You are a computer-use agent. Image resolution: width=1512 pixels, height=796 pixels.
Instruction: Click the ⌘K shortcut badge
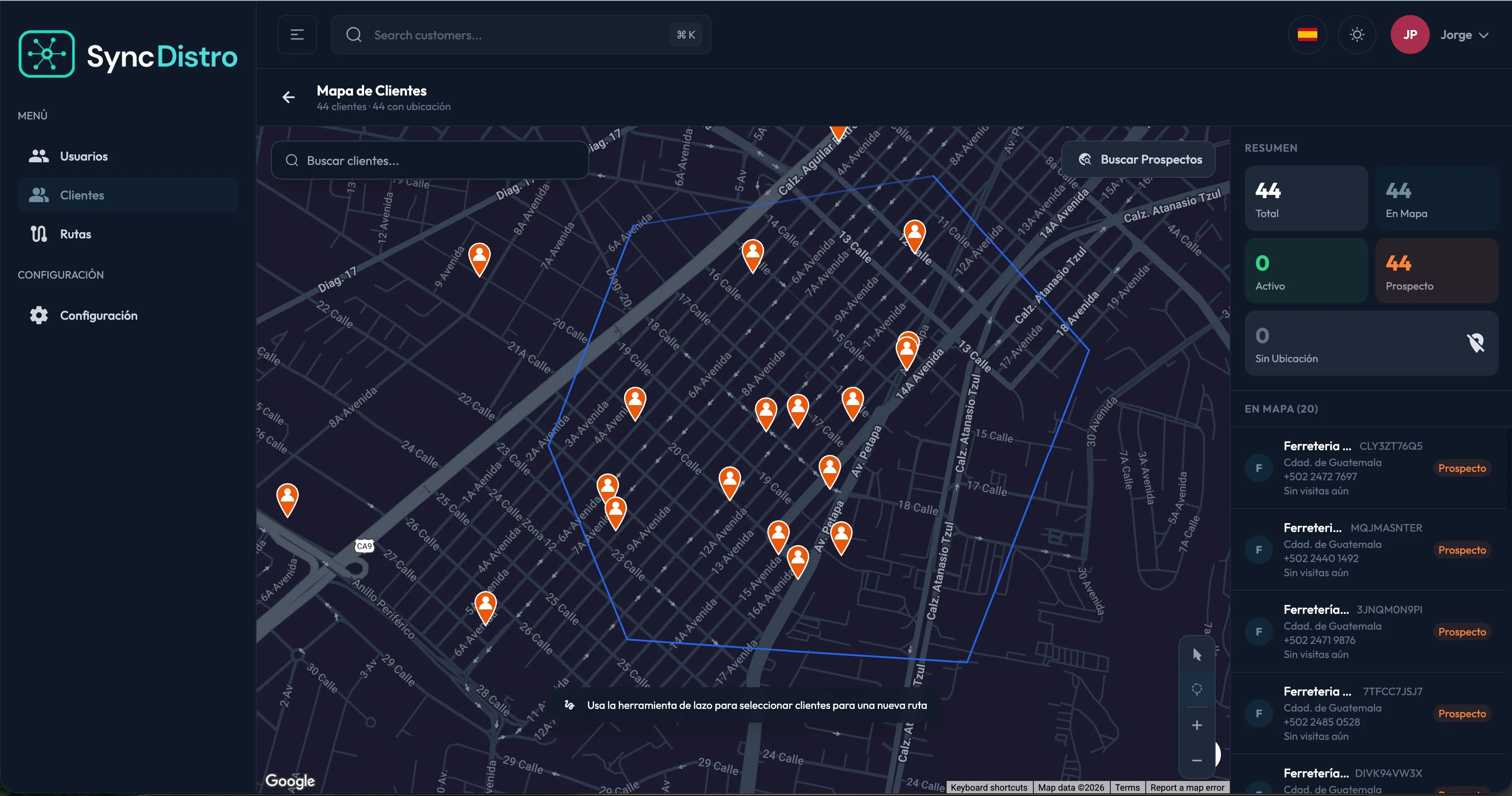point(686,34)
